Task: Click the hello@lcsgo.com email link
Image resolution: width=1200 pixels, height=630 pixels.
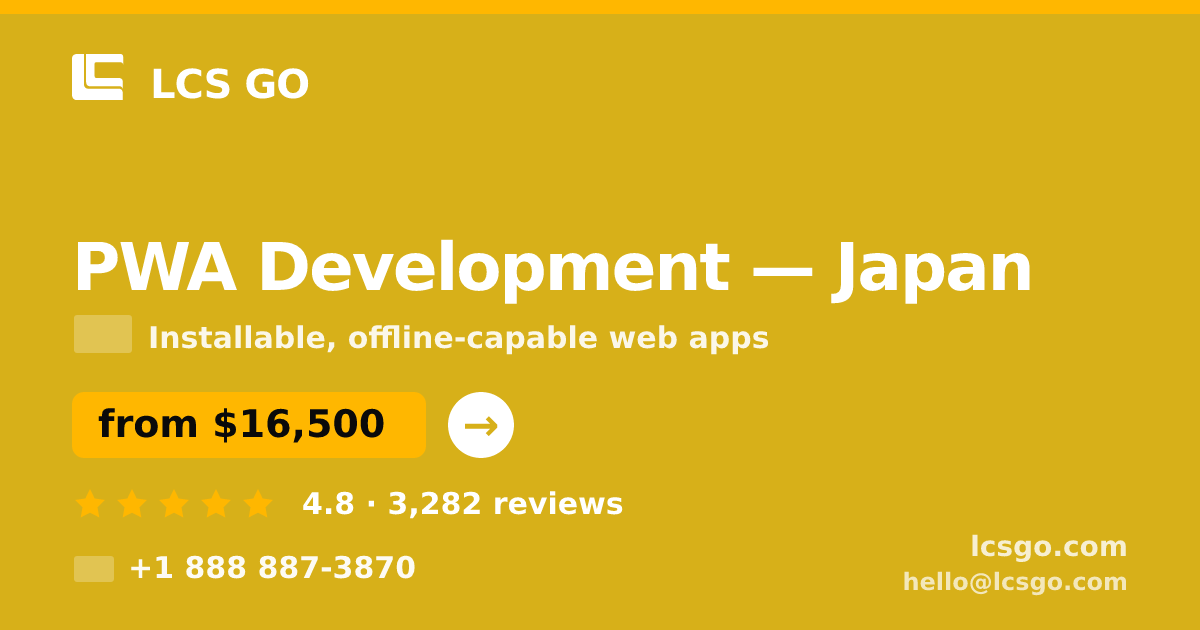Action: (x=1015, y=582)
